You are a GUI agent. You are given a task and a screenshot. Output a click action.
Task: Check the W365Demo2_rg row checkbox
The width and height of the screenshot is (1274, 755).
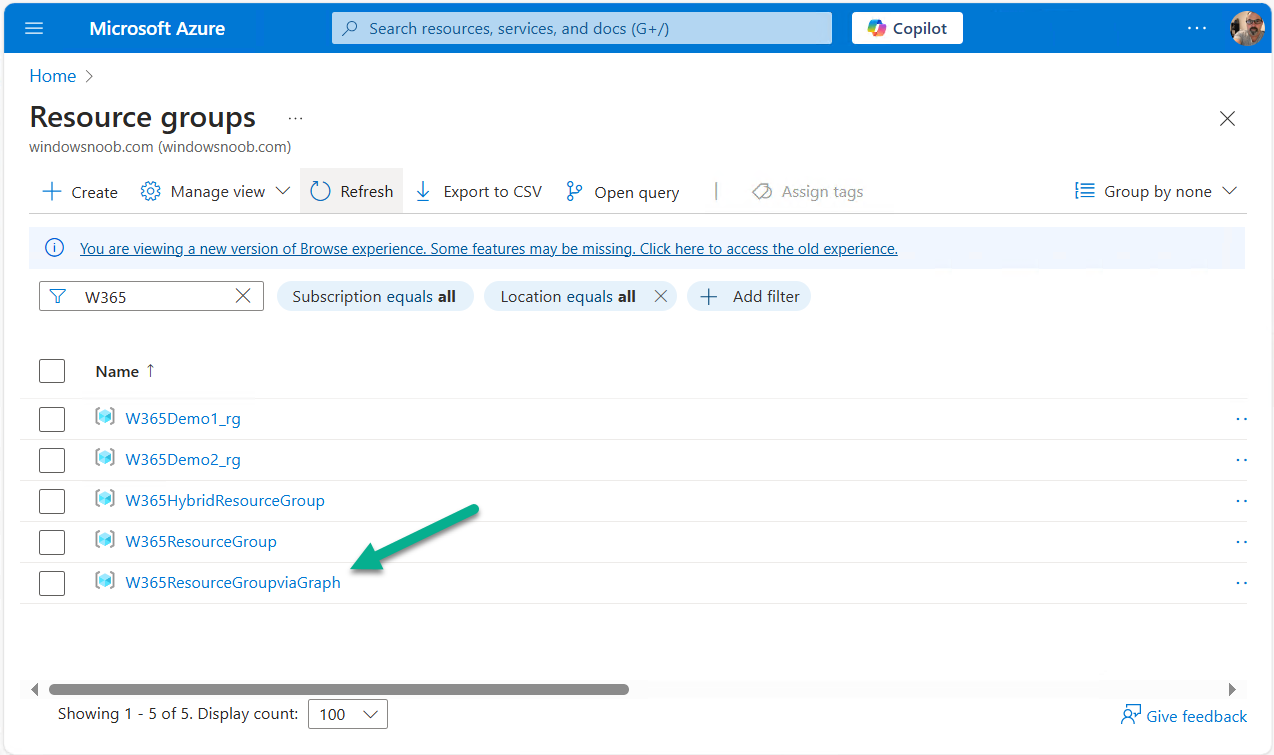click(52, 460)
